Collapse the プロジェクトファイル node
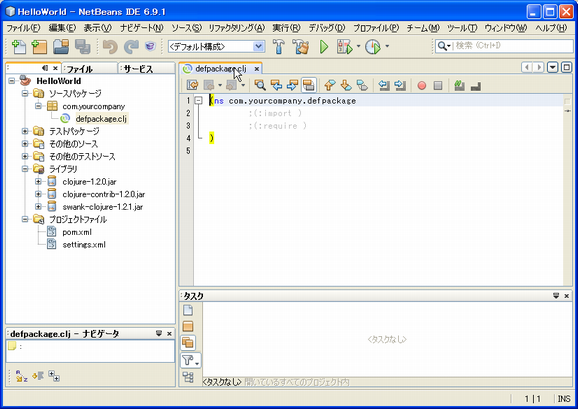The height and width of the screenshot is (409, 578). tap(25, 219)
